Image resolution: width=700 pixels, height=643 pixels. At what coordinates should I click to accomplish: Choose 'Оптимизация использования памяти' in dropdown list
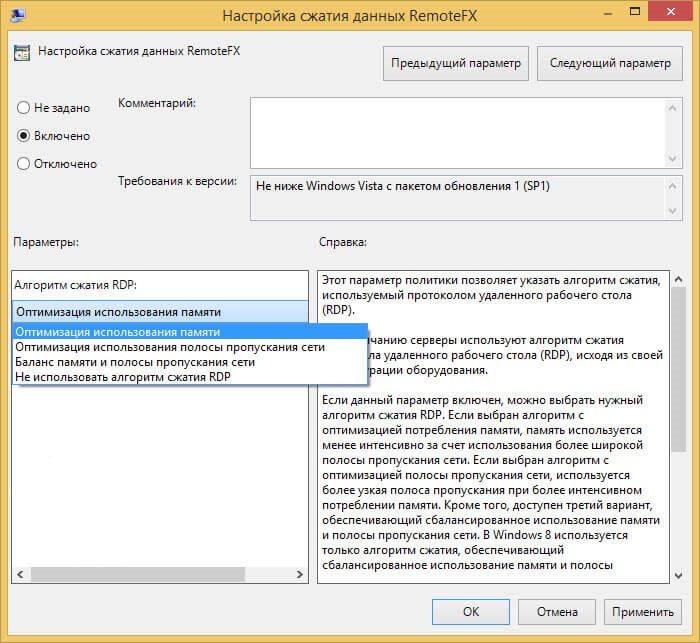(x=190, y=332)
